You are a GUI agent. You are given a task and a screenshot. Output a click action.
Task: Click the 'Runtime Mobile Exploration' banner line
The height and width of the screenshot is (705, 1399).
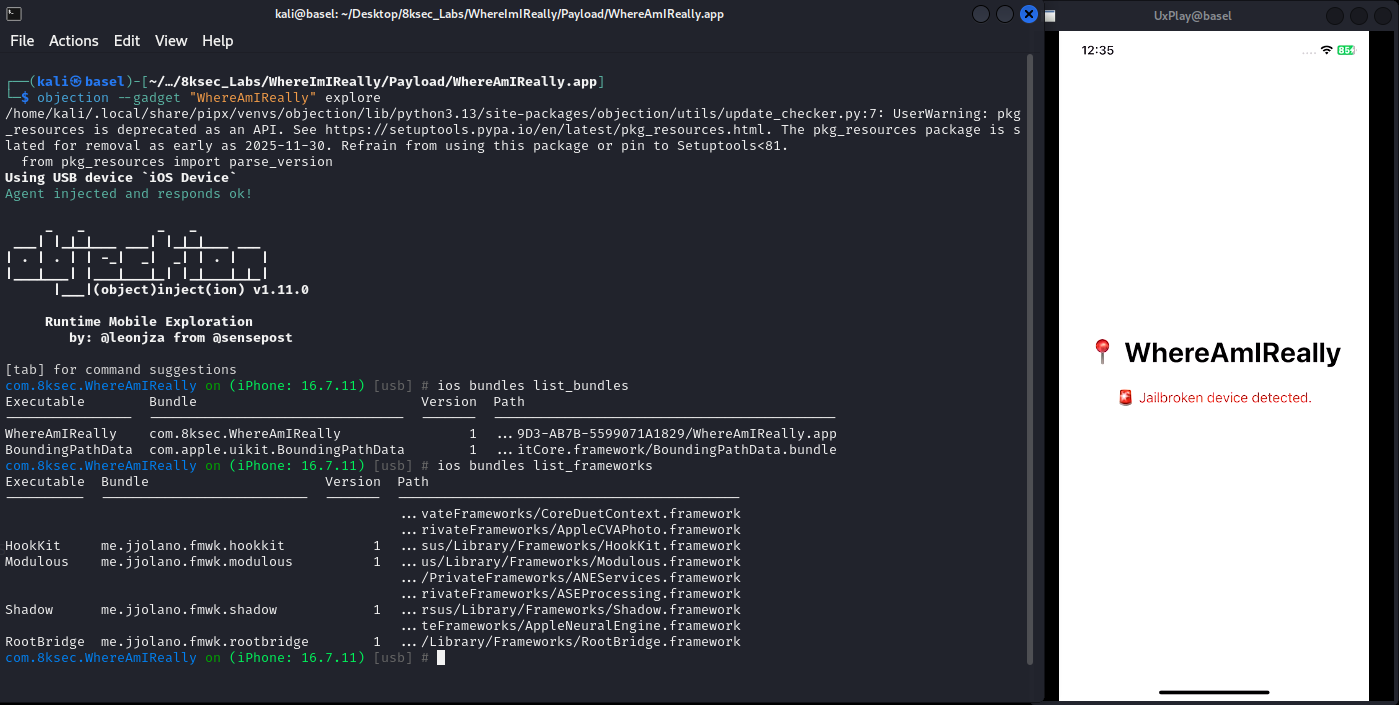click(x=149, y=322)
